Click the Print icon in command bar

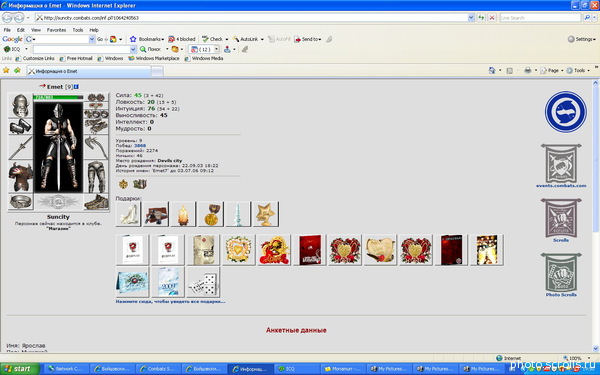(528, 70)
